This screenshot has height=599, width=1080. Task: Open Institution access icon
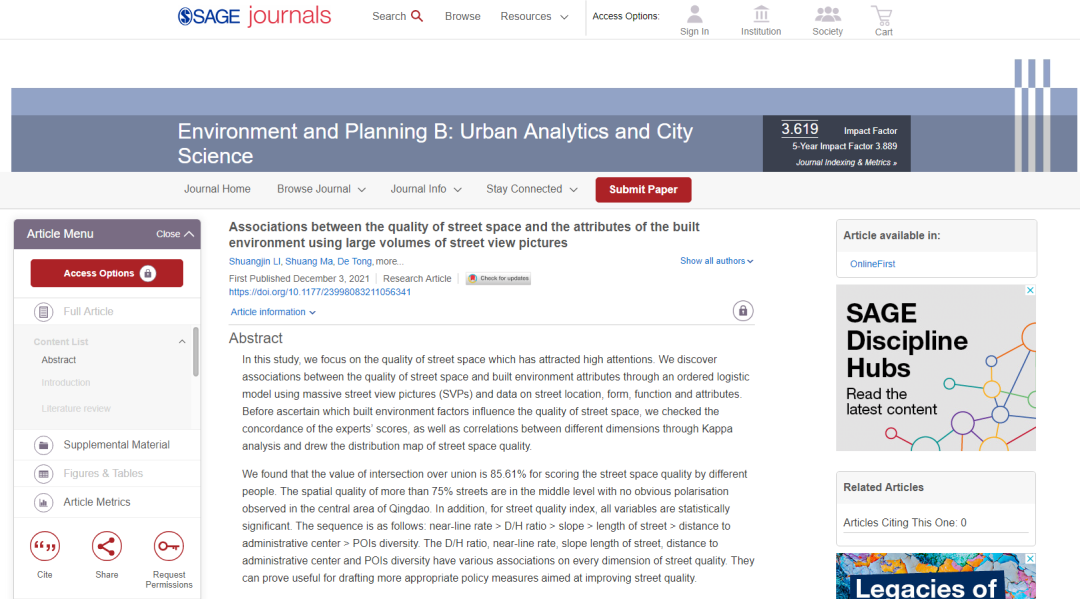pos(761,14)
